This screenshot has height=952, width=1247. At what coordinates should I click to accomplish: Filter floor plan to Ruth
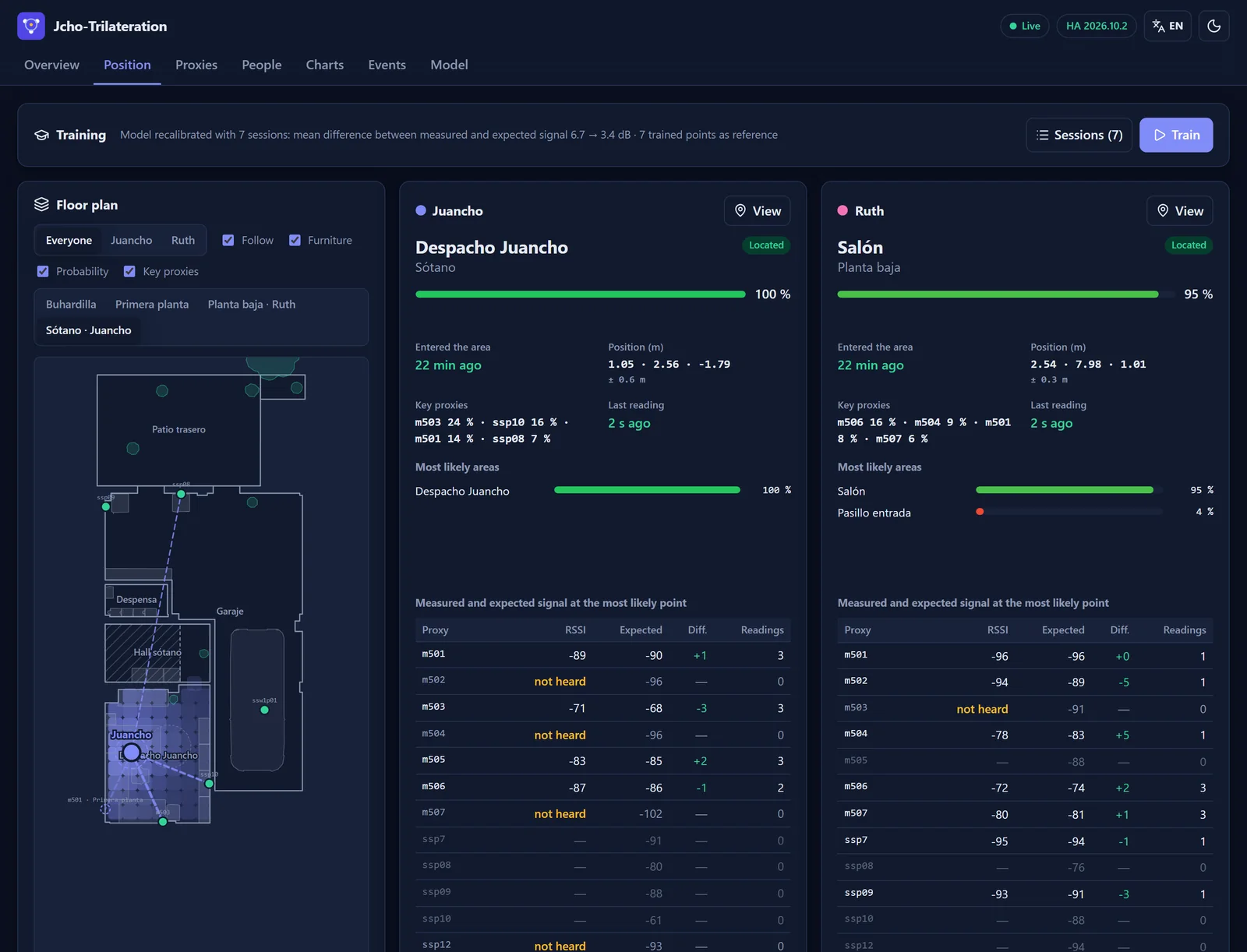tap(183, 240)
